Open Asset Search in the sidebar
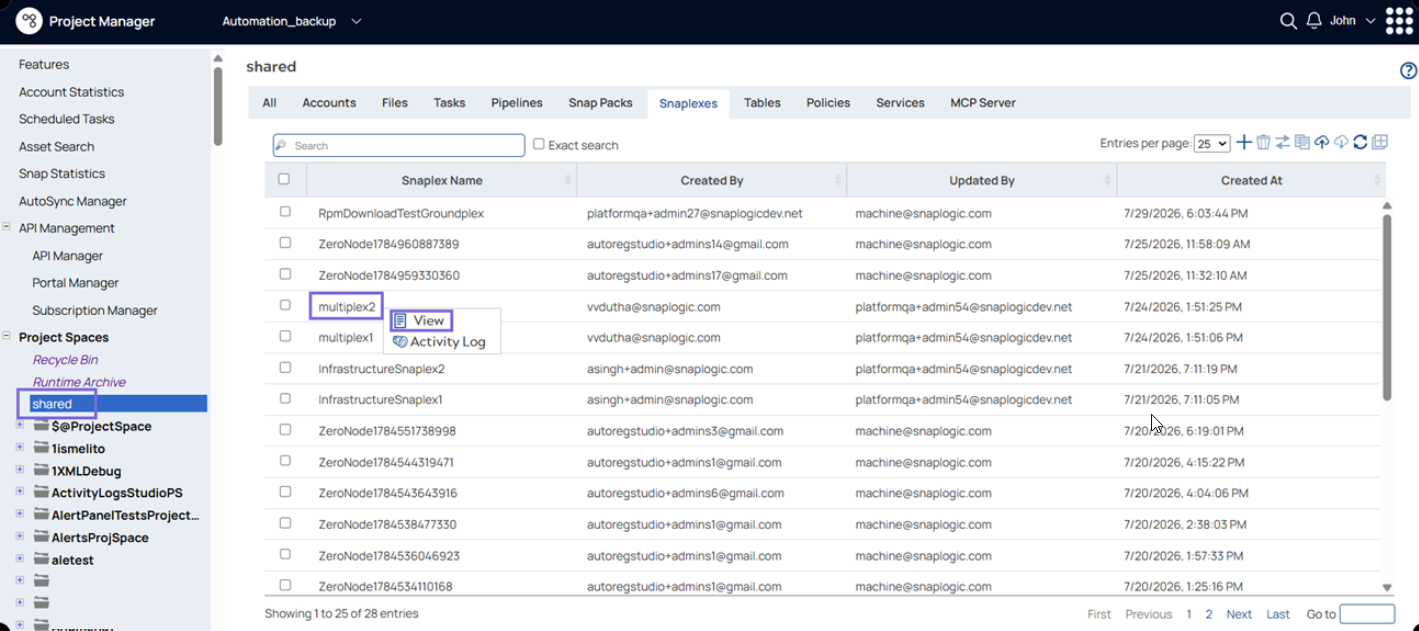Viewport: 1419px width, 631px height. [56, 146]
